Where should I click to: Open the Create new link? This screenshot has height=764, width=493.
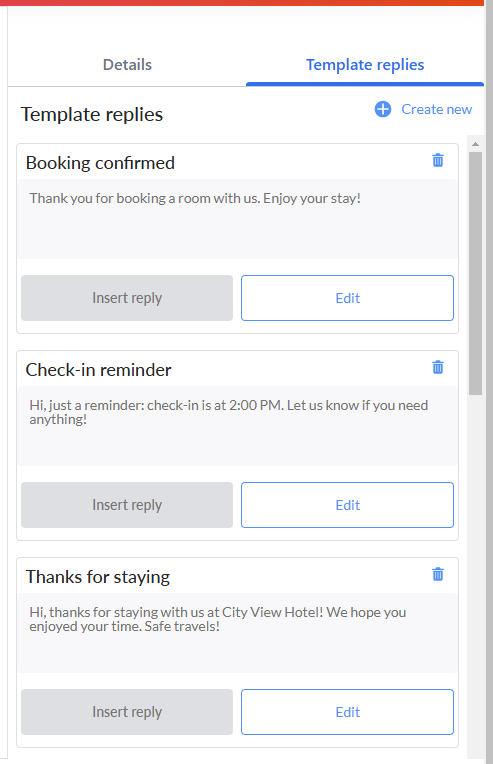(x=436, y=109)
